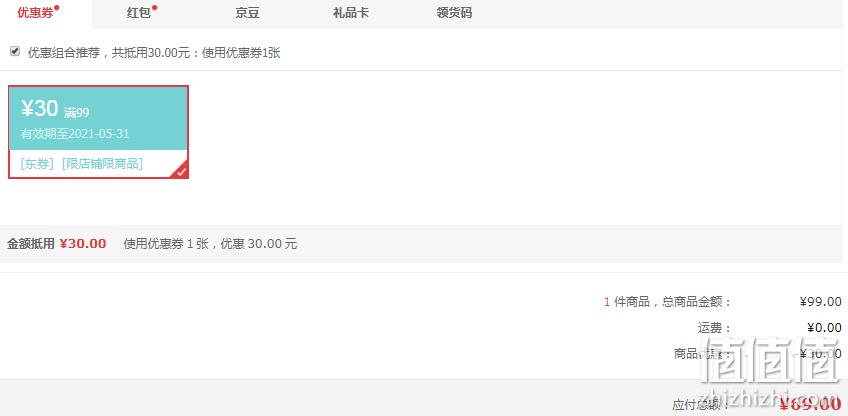Switch to the 领货码 tab
848x416 pixels.
(x=454, y=13)
